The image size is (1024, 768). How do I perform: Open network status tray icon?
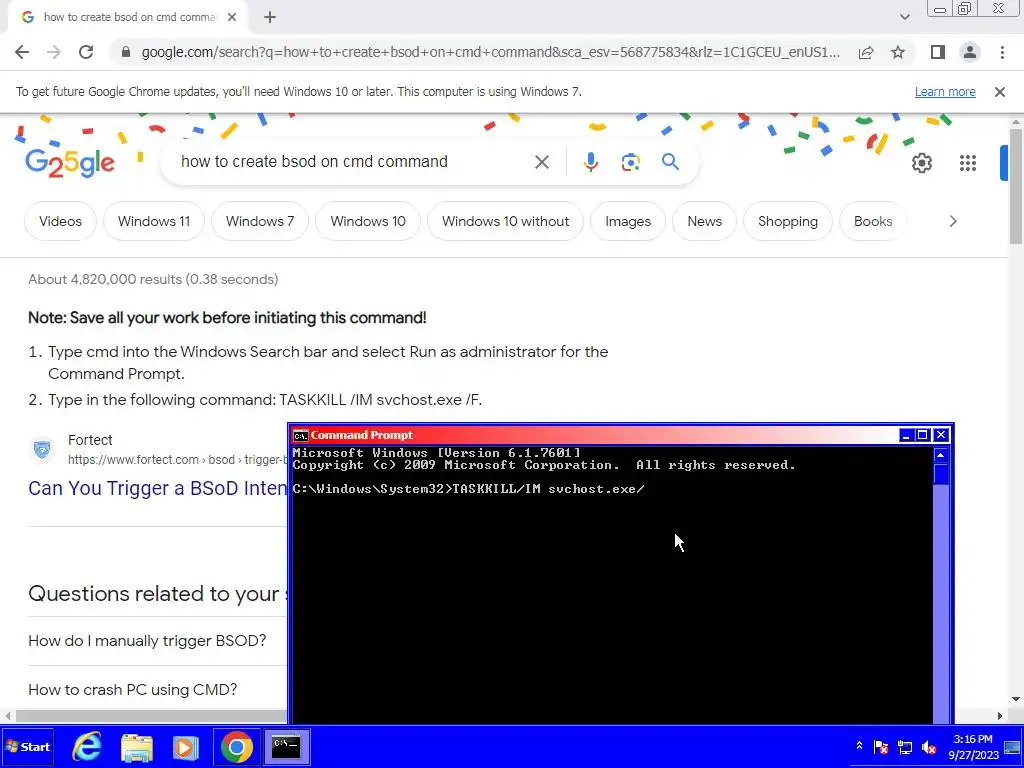[905, 747]
